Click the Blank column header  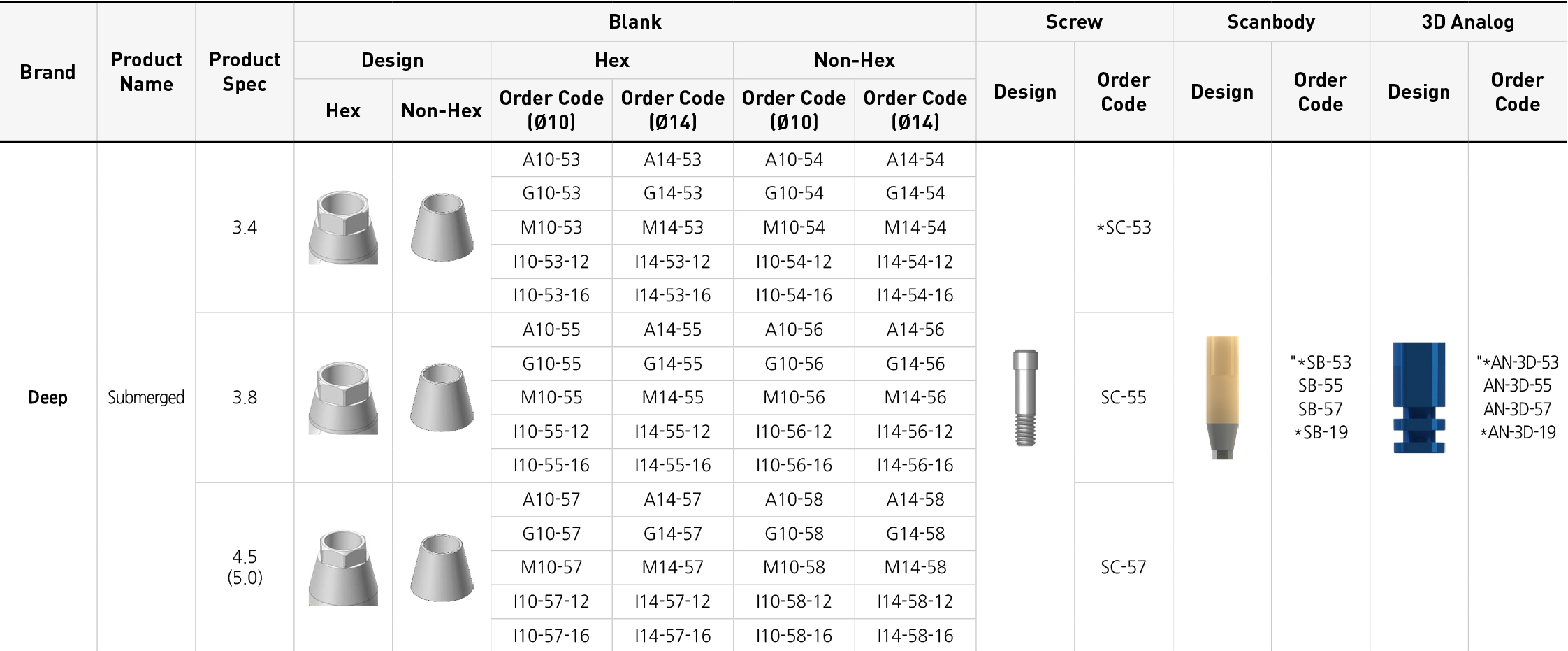point(634,22)
